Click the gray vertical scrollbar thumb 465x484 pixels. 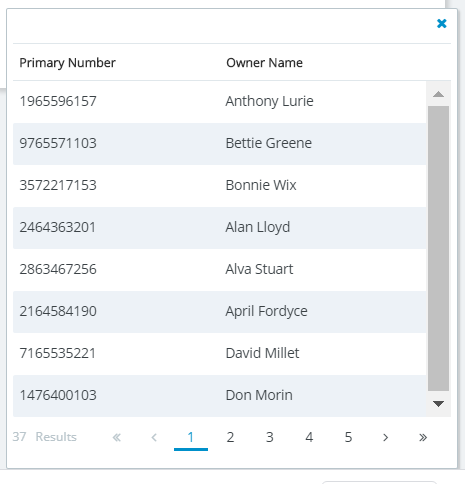tap(438, 248)
